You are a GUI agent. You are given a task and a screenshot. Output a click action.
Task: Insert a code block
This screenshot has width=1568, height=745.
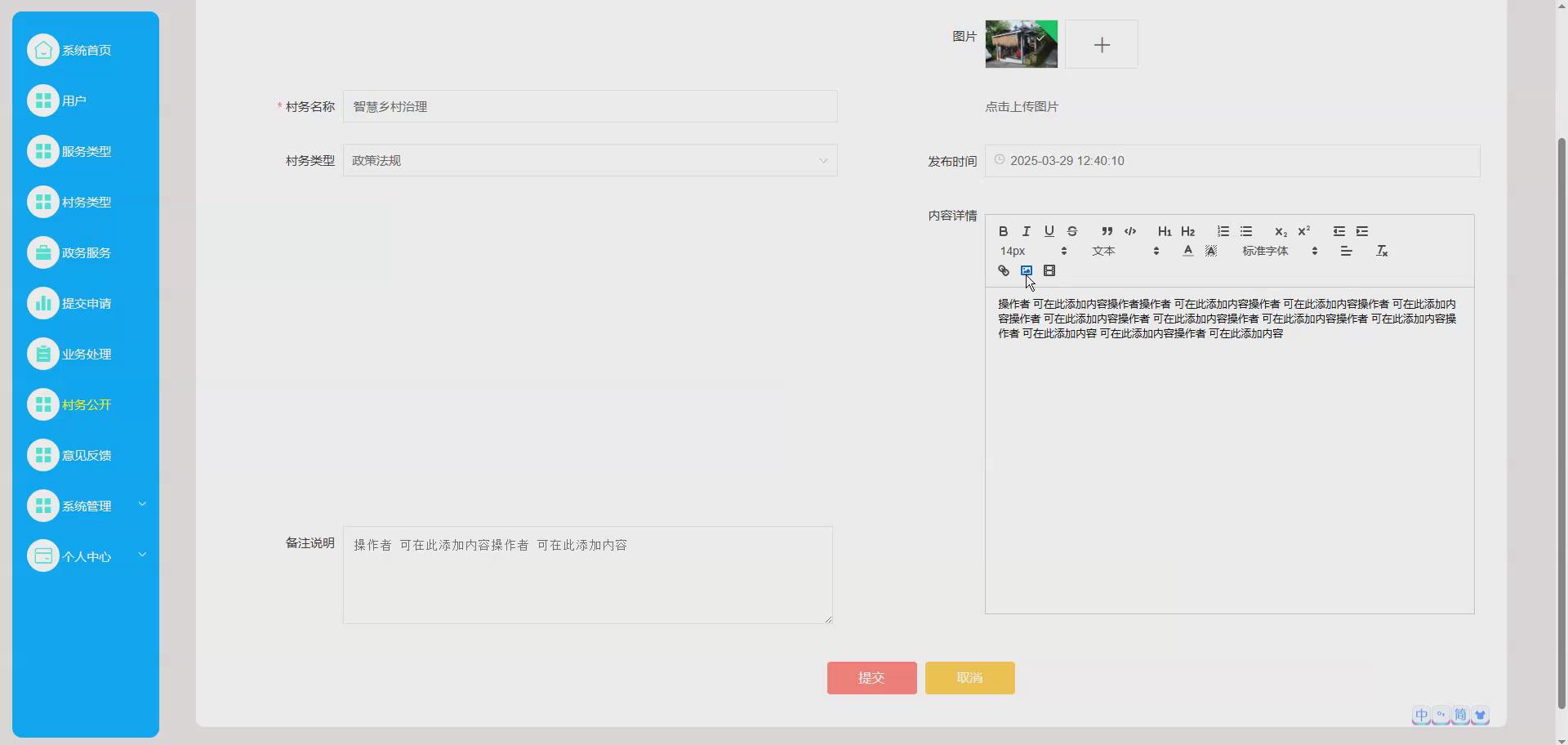(1130, 231)
